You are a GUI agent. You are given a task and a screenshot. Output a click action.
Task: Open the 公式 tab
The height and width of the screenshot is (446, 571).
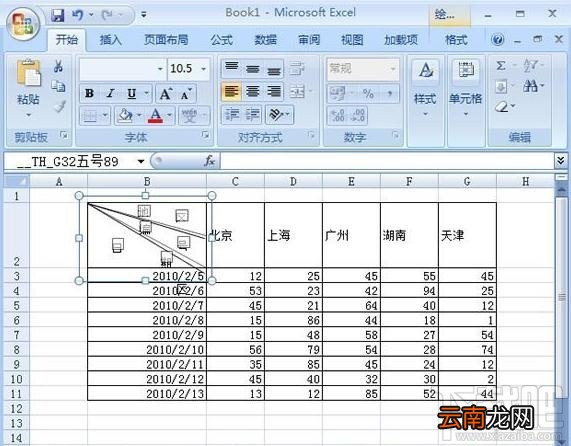pyautogui.click(x=221, y=40)
